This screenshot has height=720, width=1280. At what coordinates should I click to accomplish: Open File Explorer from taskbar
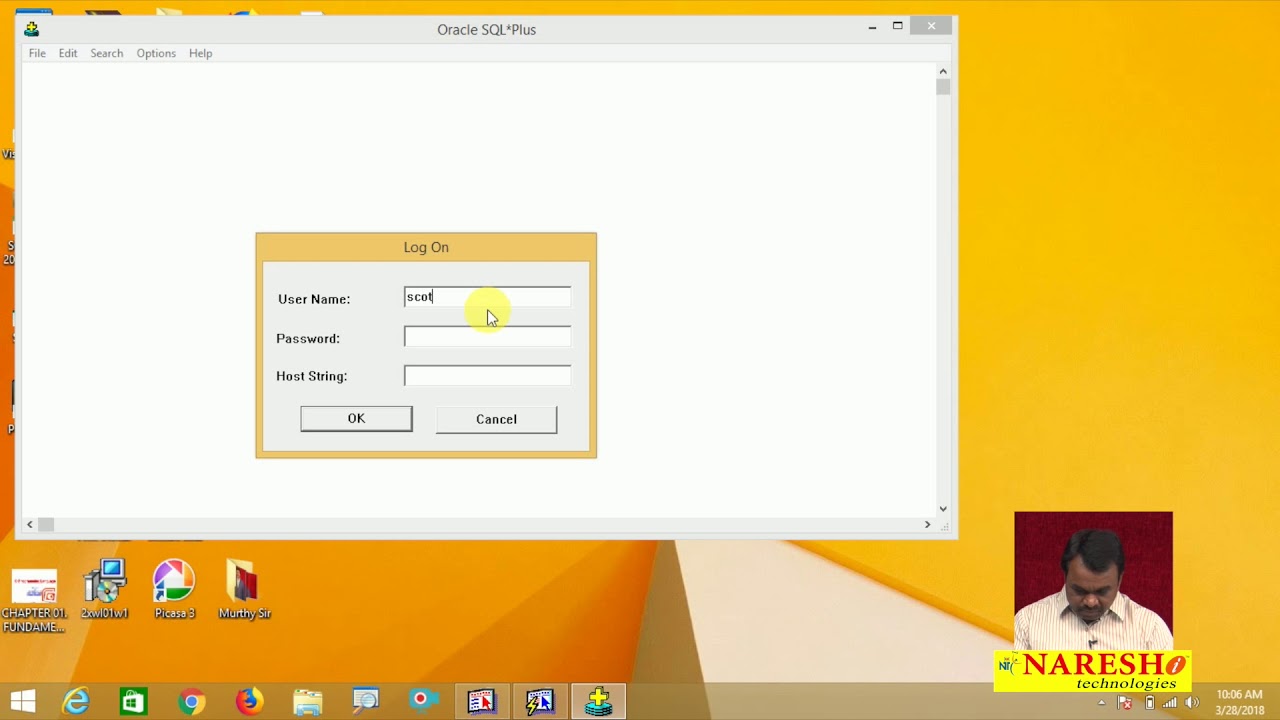point(307,702)
